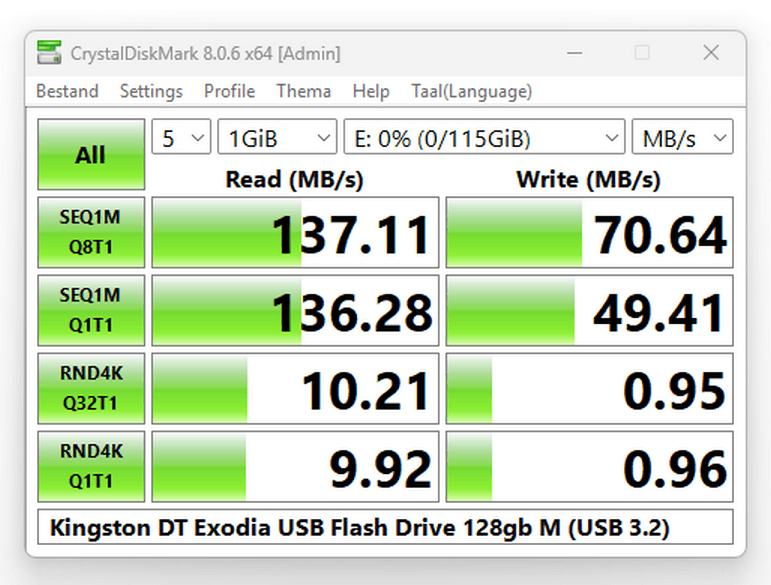Click the CrystalDiskMark app icon in title bar
Viewport: 771px width, 585px height.
pyautogui.click(x=49, y=53)
